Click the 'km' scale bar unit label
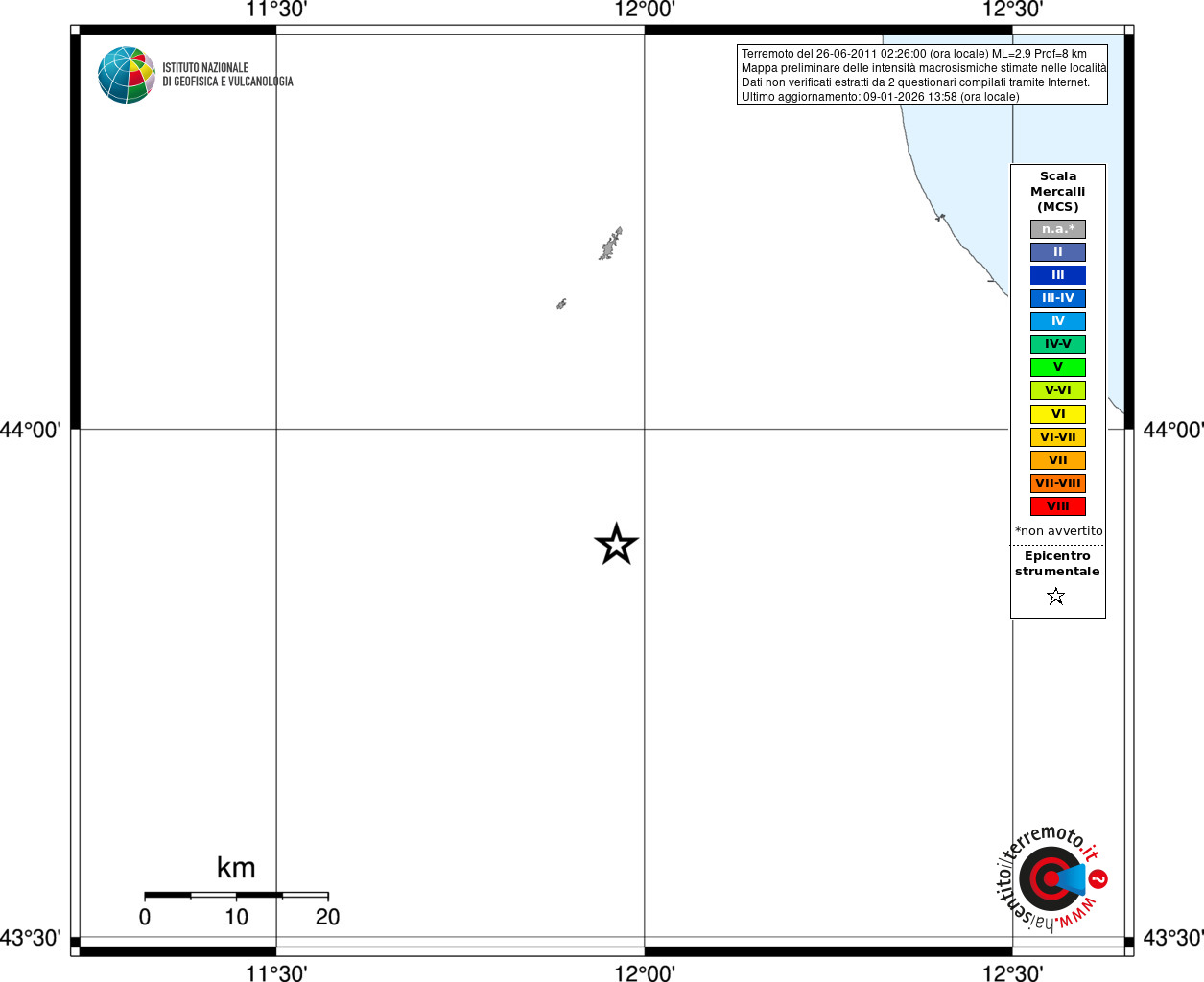The height and width of the screenshot is (982, 1204). tap(236, 868)
